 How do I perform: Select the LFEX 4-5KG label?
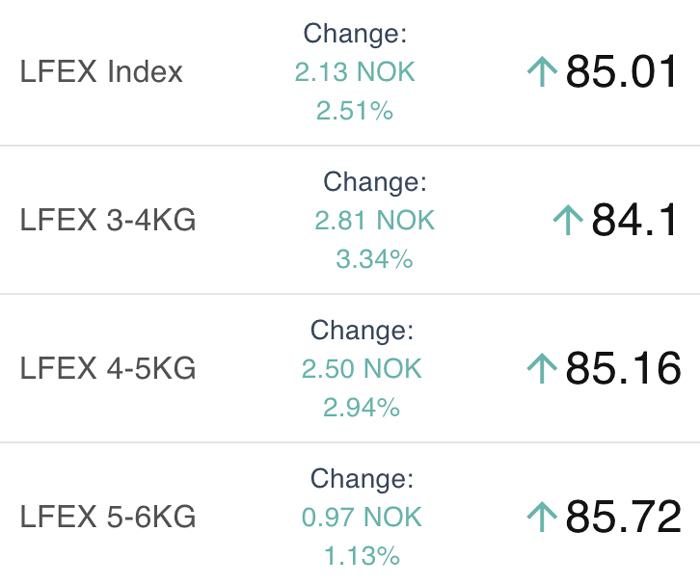tap(108, 368)
